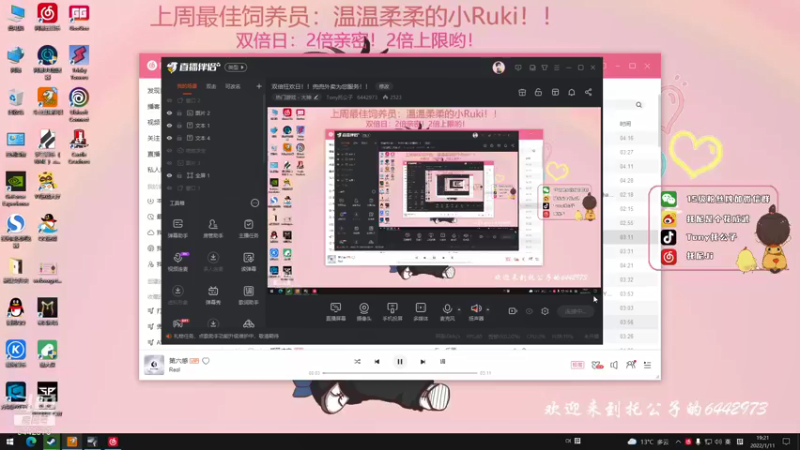Add a 摄像头 camera source
Viewport: 800px width, 450px height.
click(x=364, y=311)
